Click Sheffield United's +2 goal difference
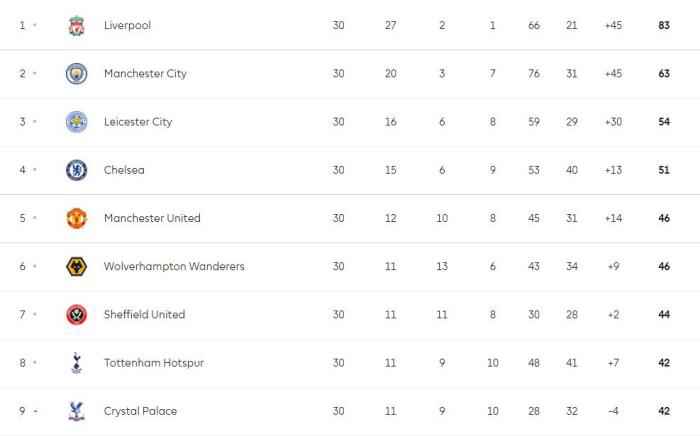Viewport: 700px width, 436px height. [613, 314]
